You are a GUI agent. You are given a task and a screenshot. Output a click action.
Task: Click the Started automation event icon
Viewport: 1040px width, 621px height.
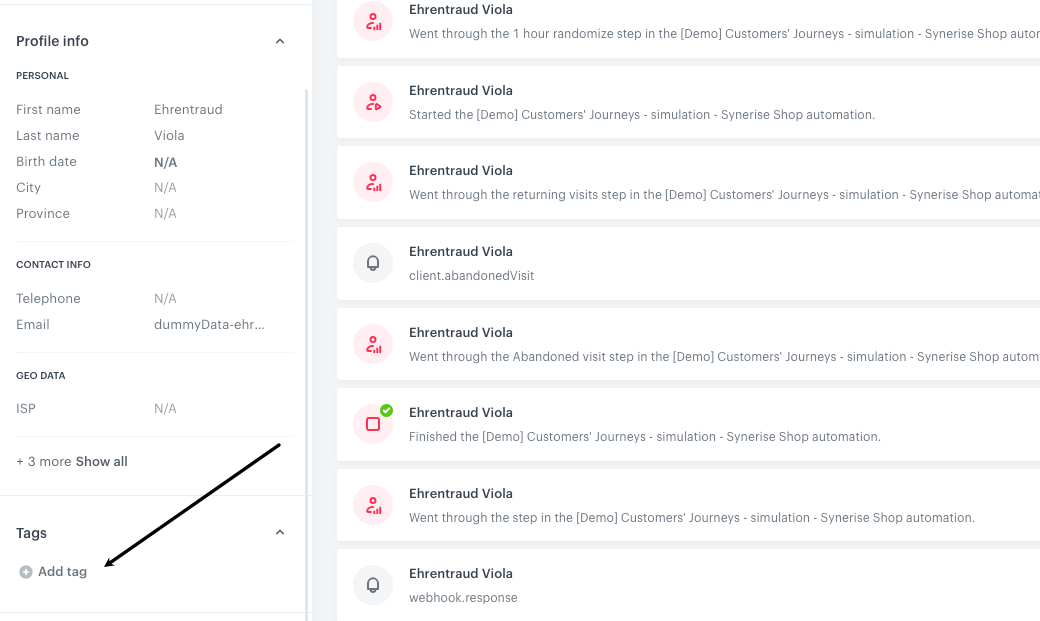point(373,102)
